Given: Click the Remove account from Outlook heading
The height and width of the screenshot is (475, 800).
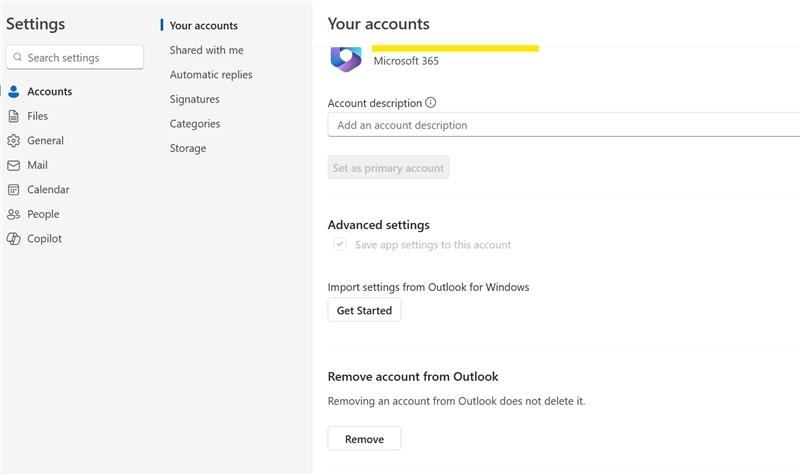Looking at the screenshot, I should click(413, 377).
